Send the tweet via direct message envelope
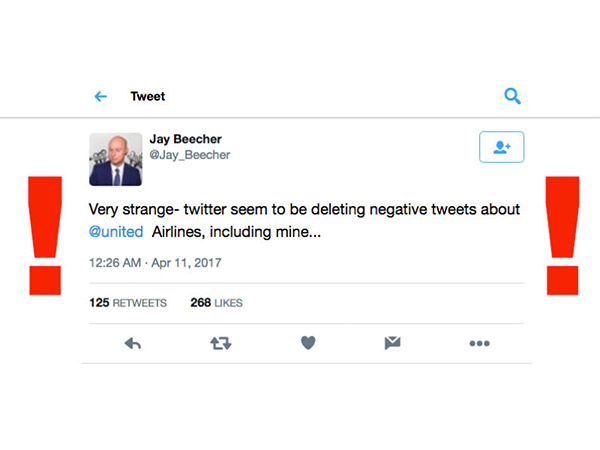 393,343
